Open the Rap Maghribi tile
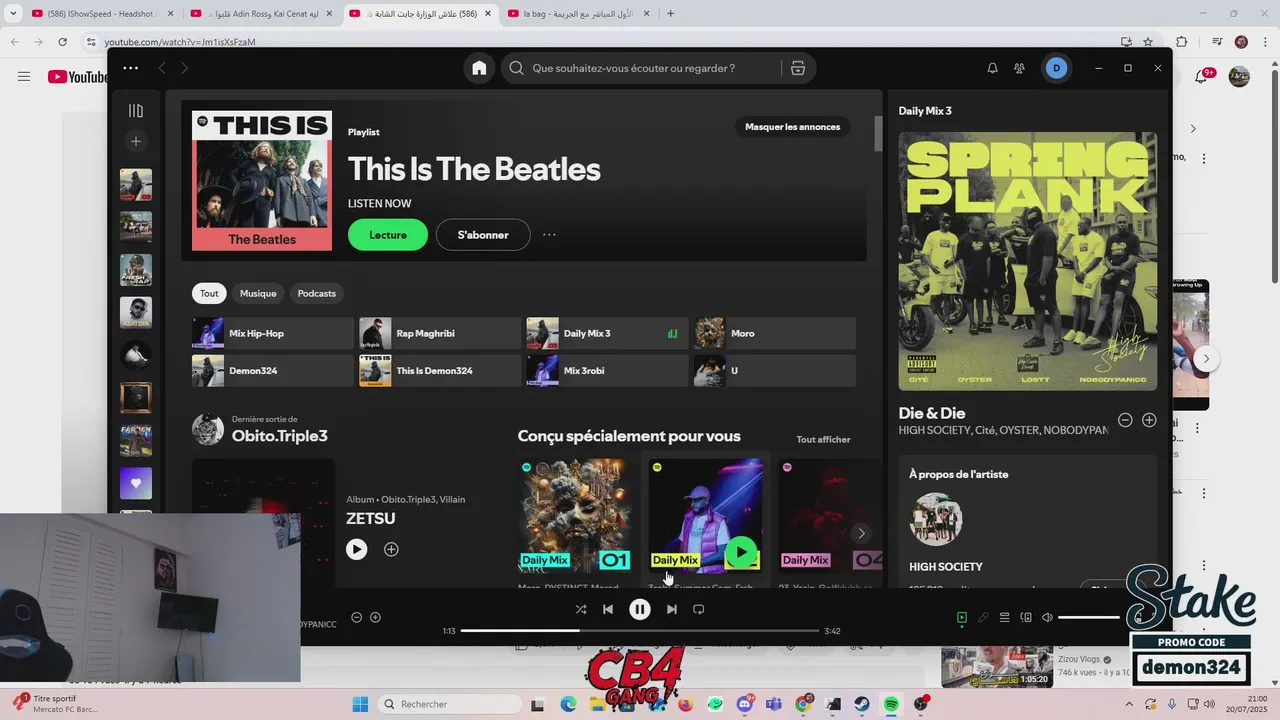Image resolution: width=1280 pixels, height=720 pixels. pos(440,333)
